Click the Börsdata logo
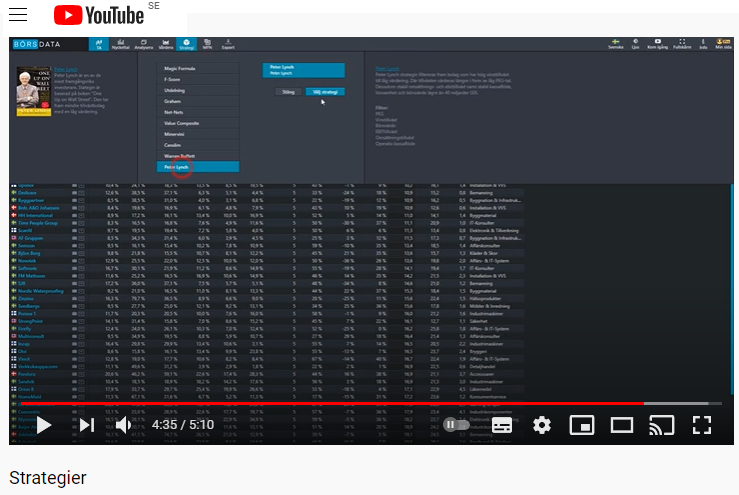The image size is (739, 495). coord(37,44)
